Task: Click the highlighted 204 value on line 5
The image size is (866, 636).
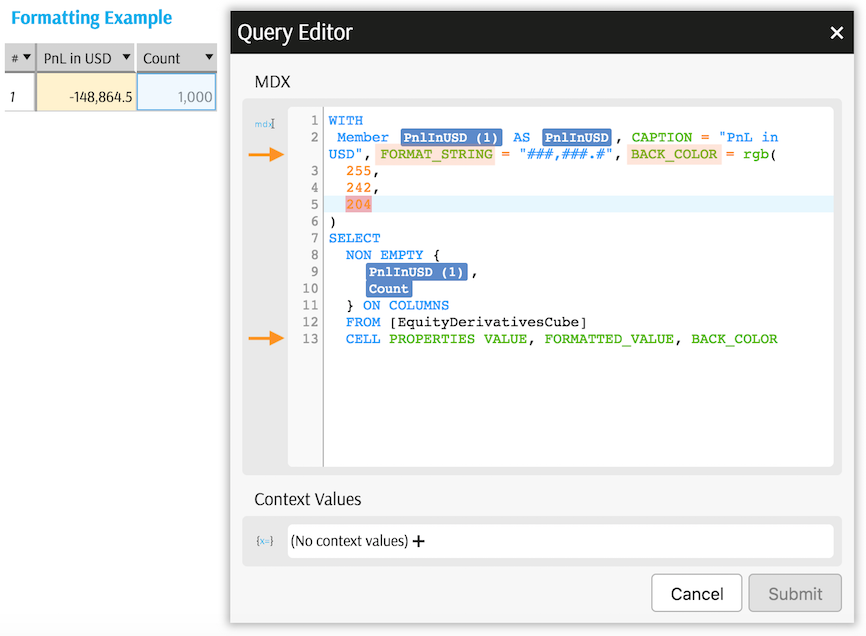Action: (358, 205)
